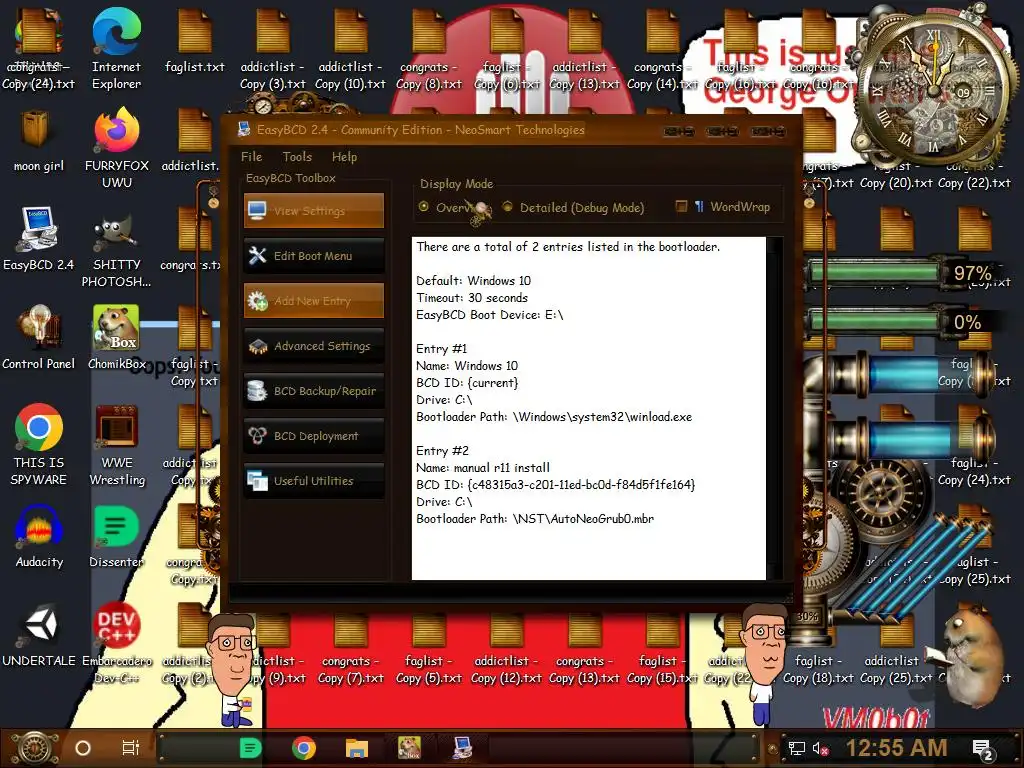
Task: Select the UNDERTALE Unity desktop icon
Action: (39, 635)
